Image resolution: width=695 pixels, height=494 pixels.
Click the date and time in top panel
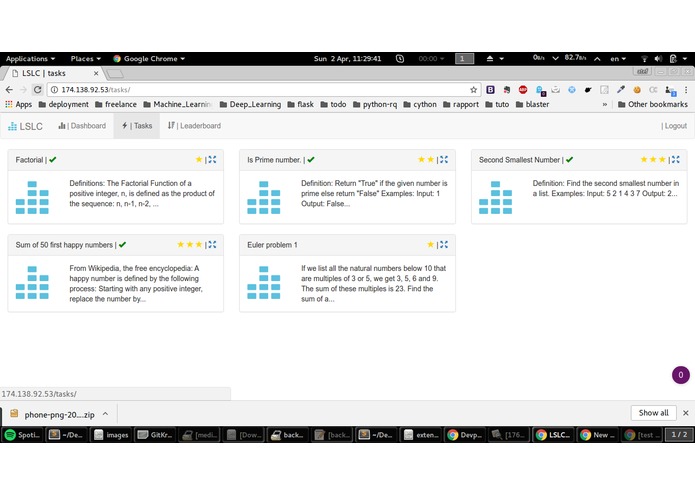point(347,58)
